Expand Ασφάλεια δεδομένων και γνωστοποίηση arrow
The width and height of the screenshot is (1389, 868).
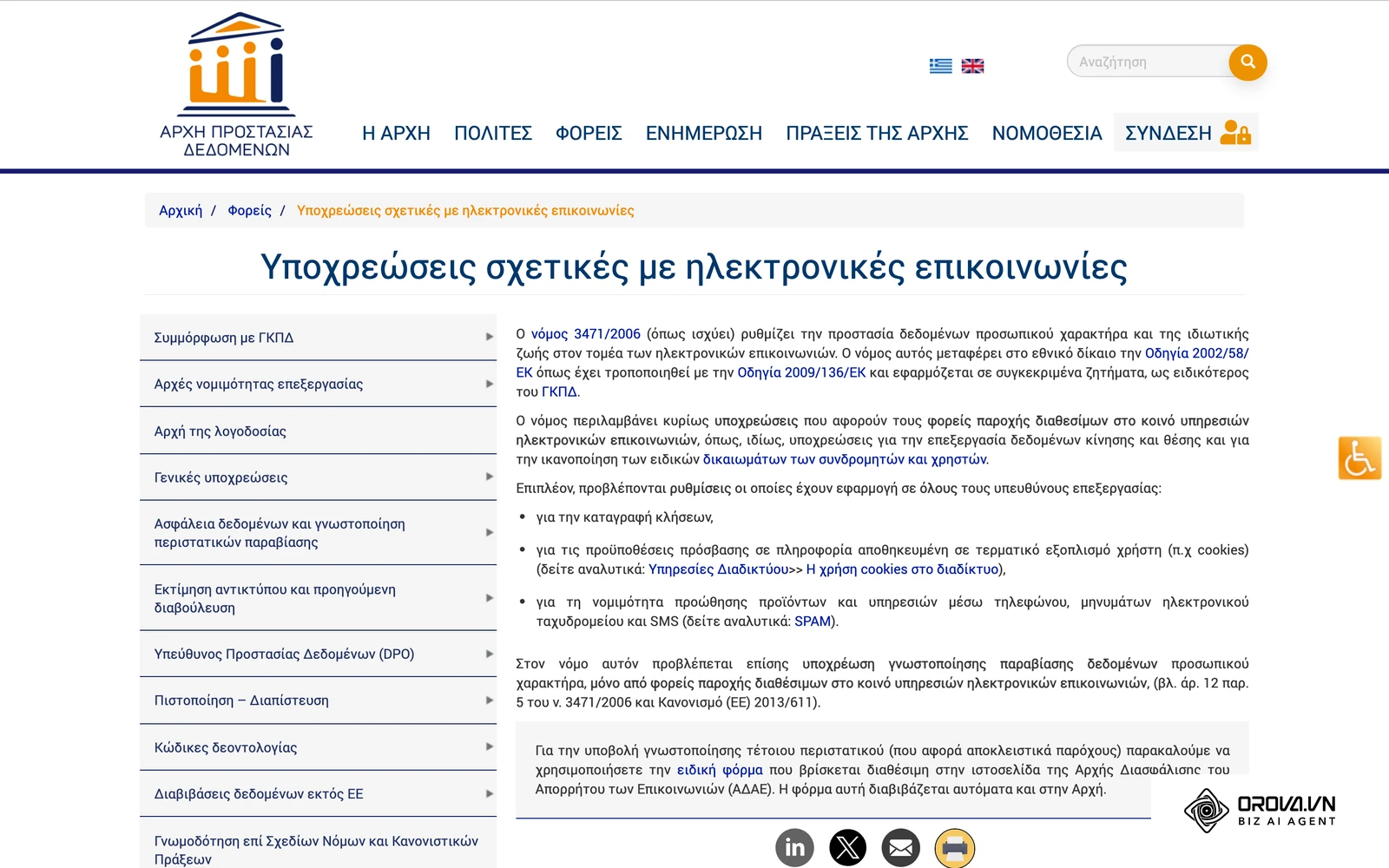point(489,532)
